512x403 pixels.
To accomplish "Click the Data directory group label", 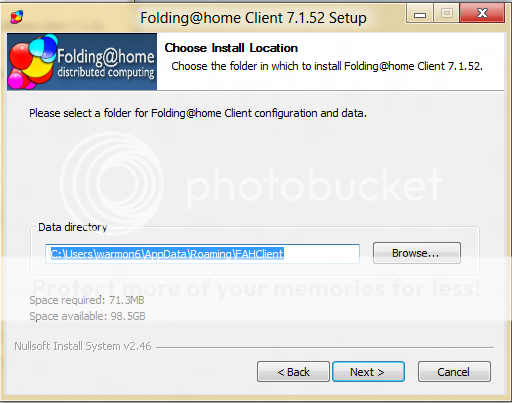I will click(73, 227).
